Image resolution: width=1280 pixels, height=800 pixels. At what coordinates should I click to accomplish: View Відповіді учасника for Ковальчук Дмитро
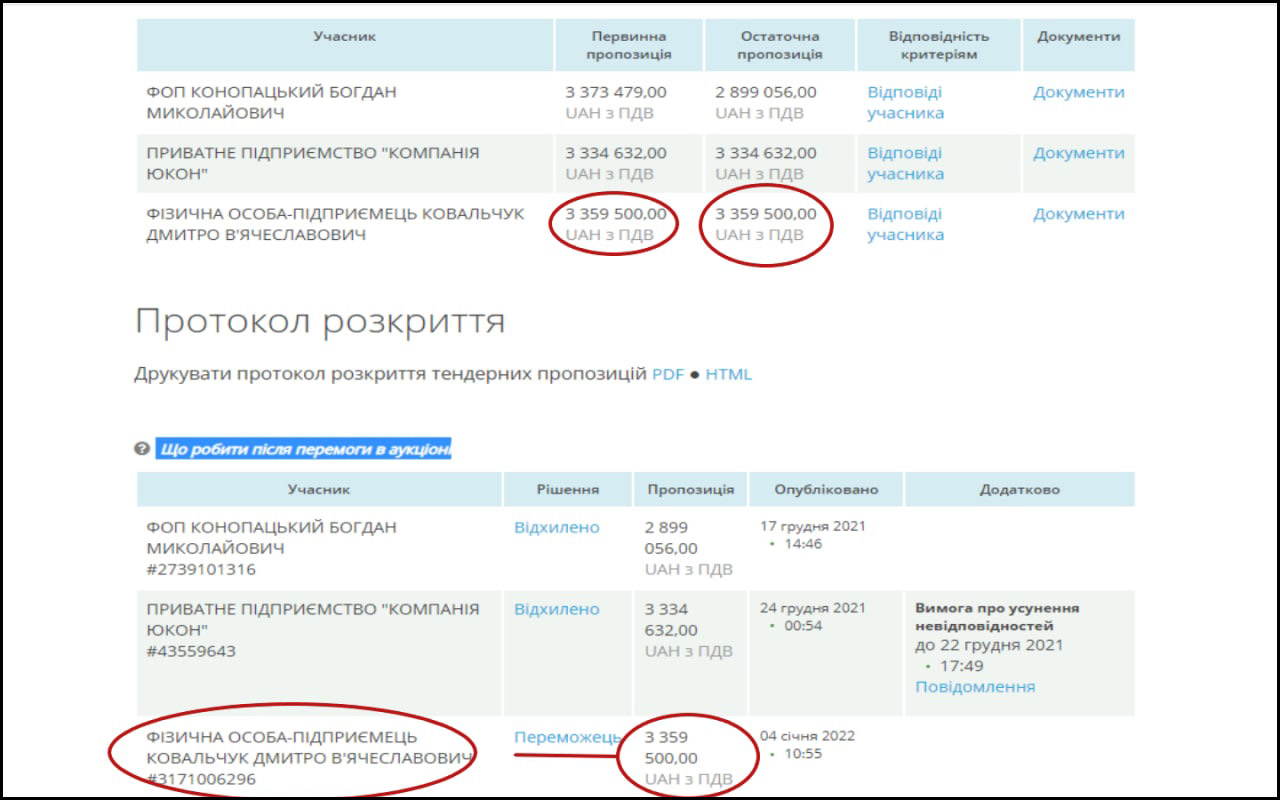pyautogui.click(x=905, y=224)
